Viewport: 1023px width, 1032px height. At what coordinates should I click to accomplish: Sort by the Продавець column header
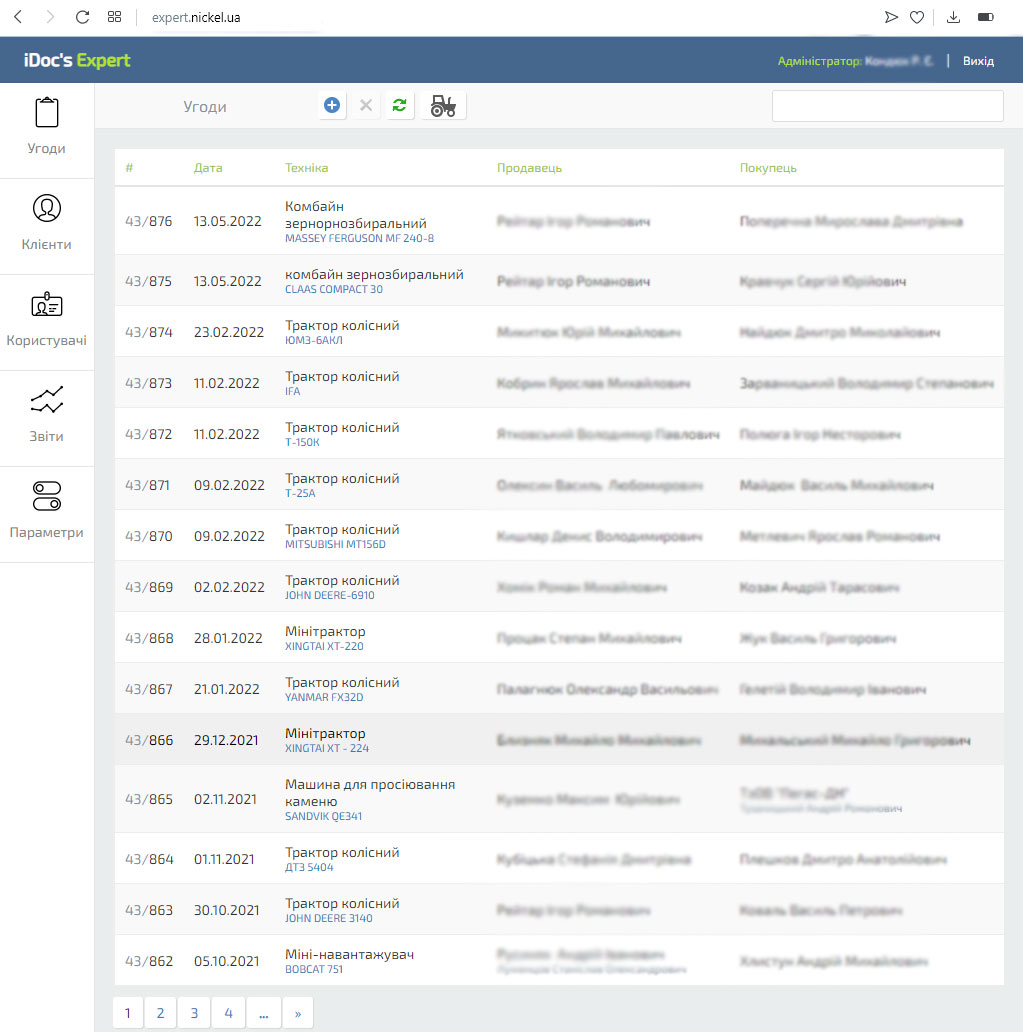tap(529, 168)
